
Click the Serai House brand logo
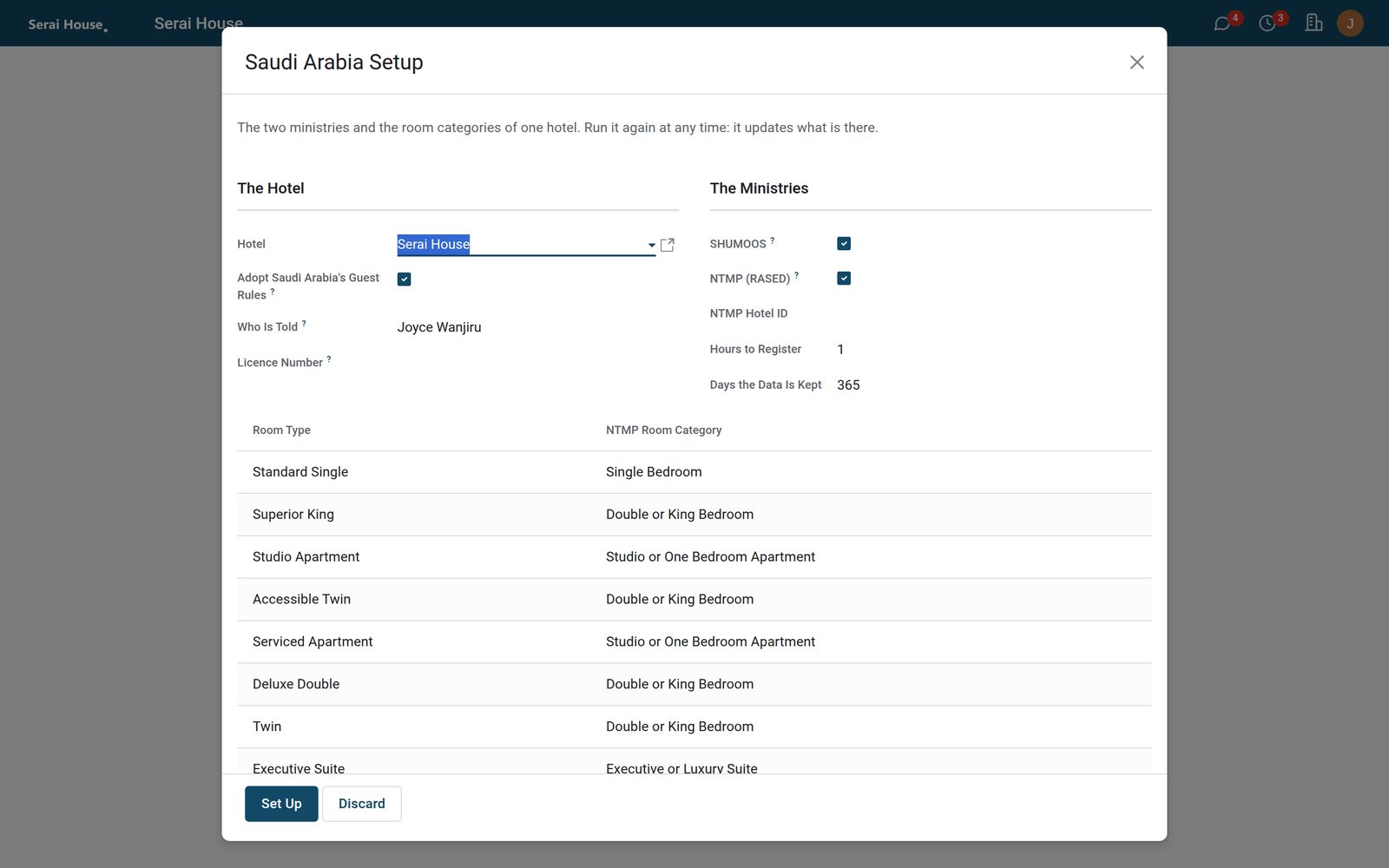pyautogui.click(x=68, y=24)
